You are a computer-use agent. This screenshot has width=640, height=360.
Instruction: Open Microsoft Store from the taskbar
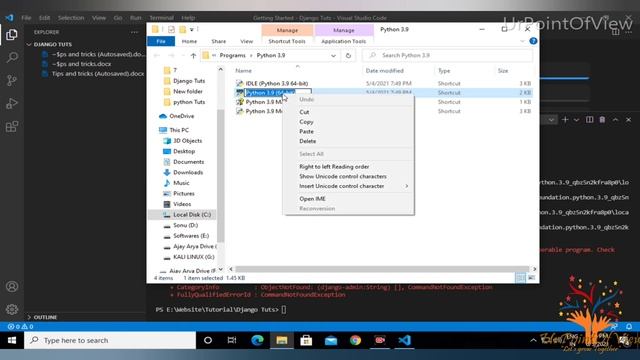pyautogui.click(x=306, y=340)
